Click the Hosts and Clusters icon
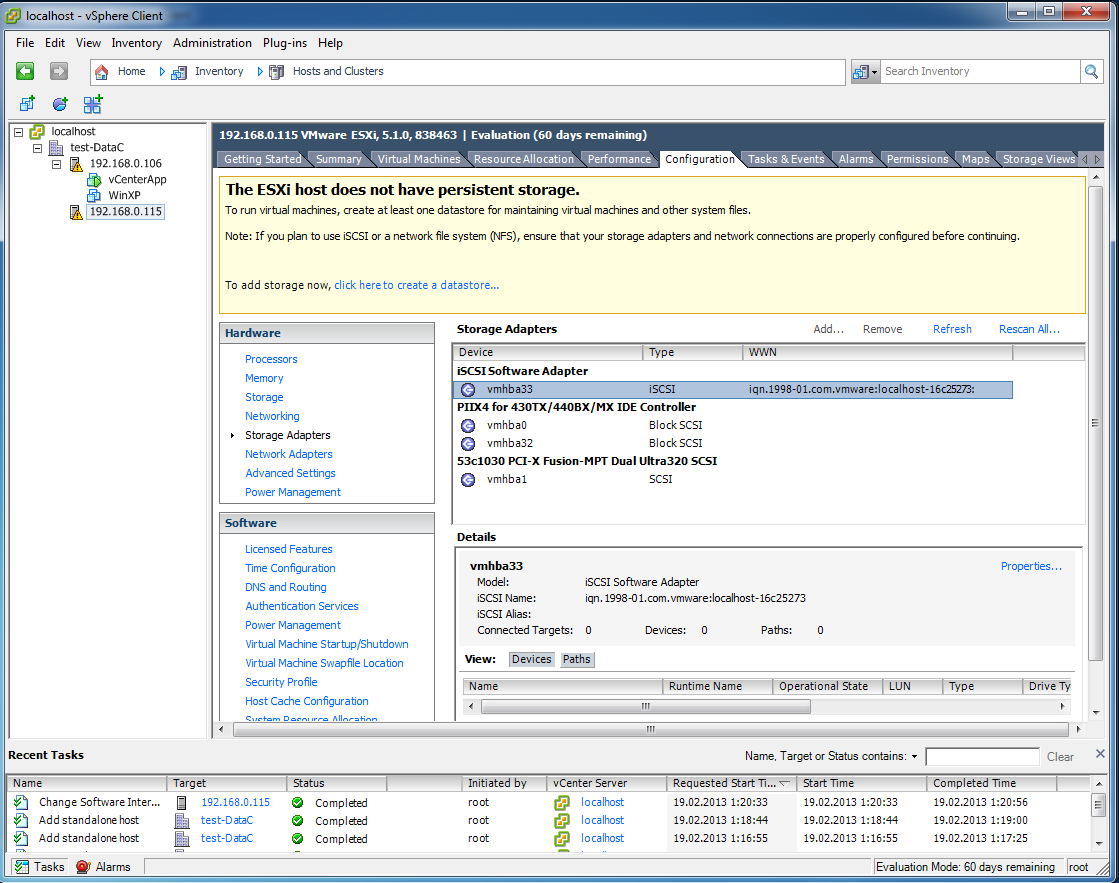1119x883 pixels. [x=276, y=72]
